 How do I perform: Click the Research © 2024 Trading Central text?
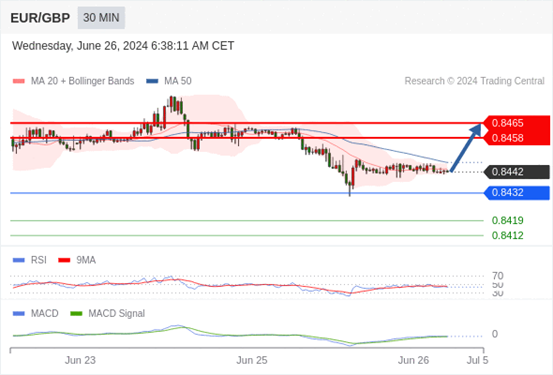tap(474, 81)
